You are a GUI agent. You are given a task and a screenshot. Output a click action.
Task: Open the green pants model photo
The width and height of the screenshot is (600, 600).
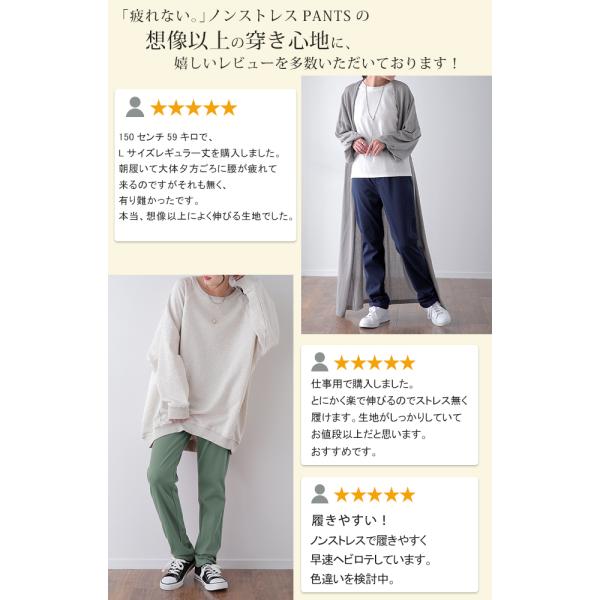[x=201, y=437]
